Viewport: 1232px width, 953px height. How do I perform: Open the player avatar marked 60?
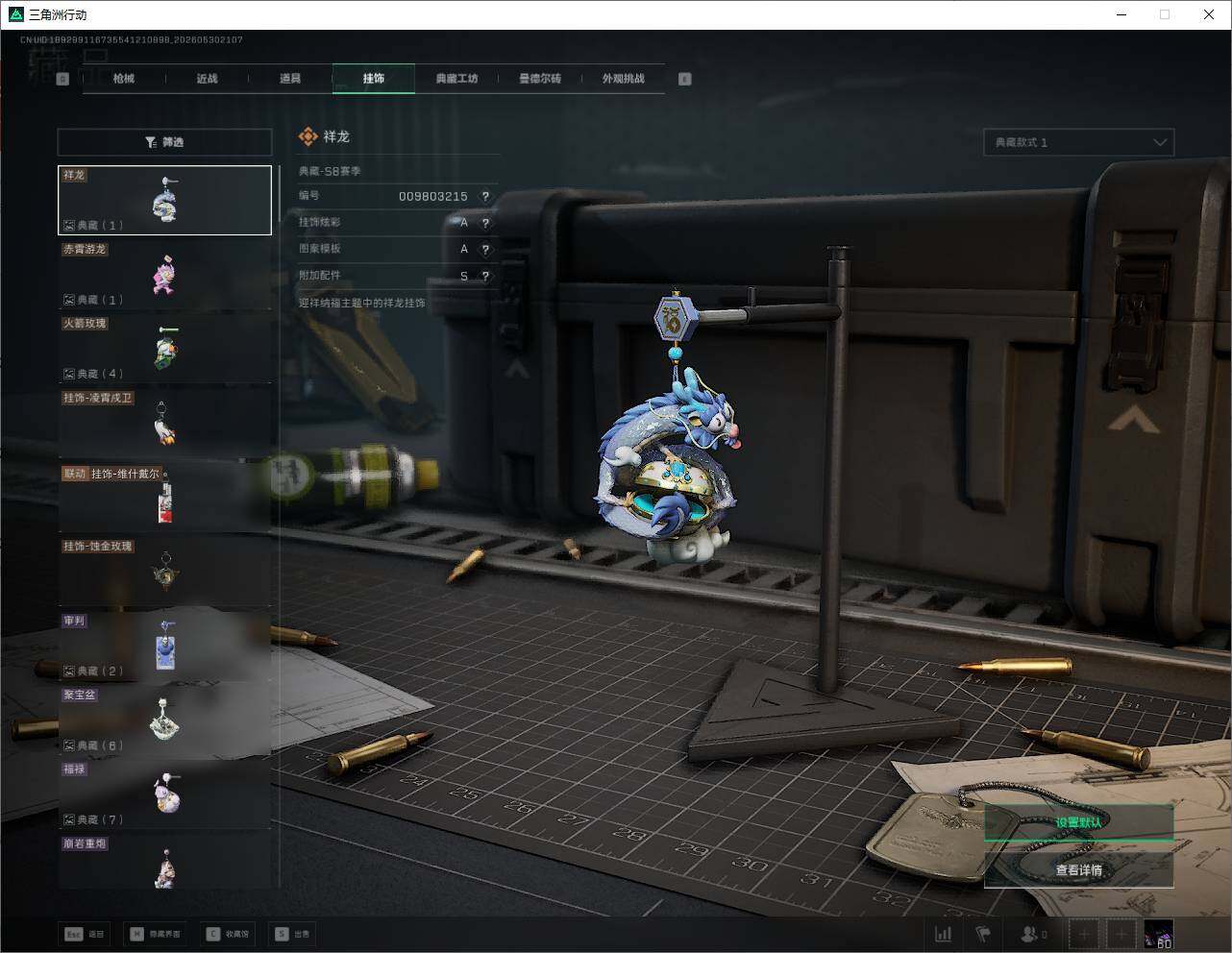pos(1159,934)
